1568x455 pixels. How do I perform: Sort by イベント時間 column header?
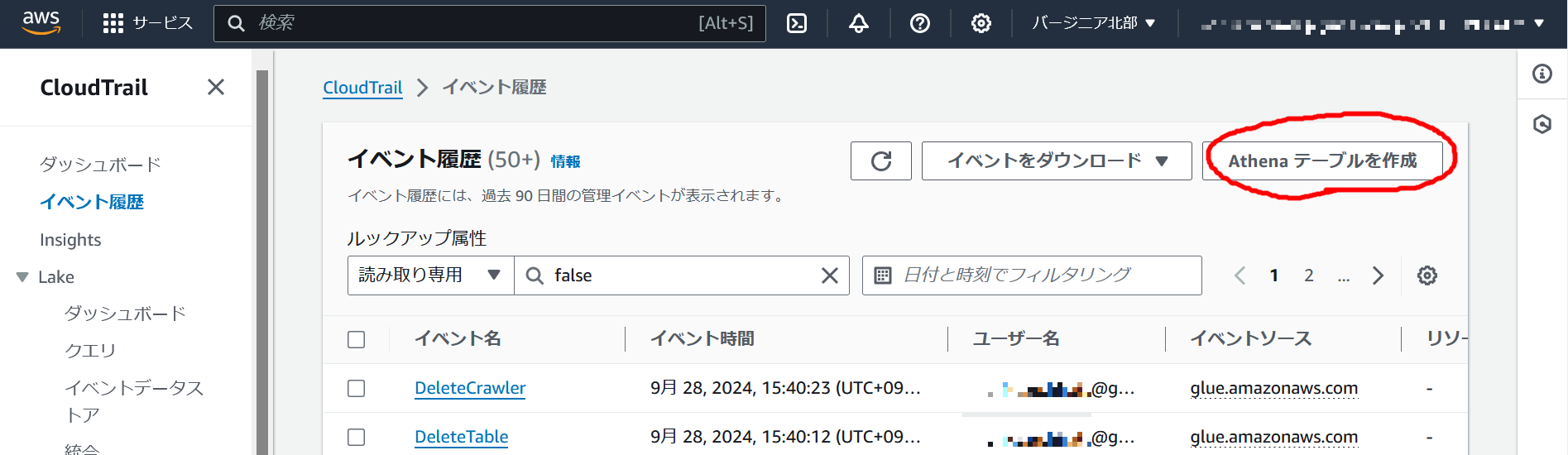702,339
